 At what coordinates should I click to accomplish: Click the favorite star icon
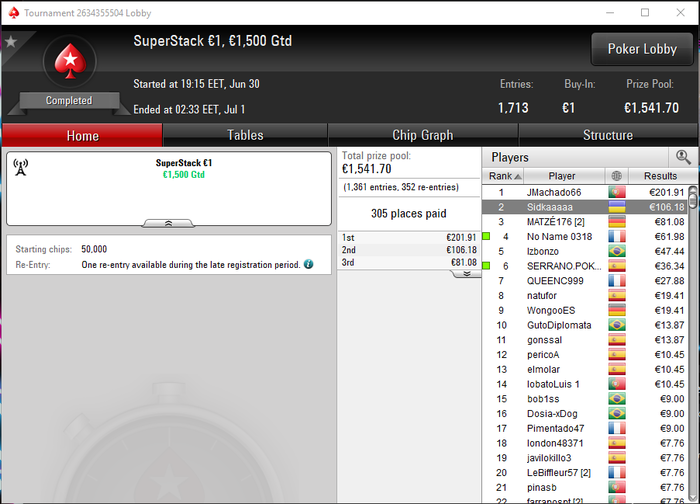[x=11, y=42]
